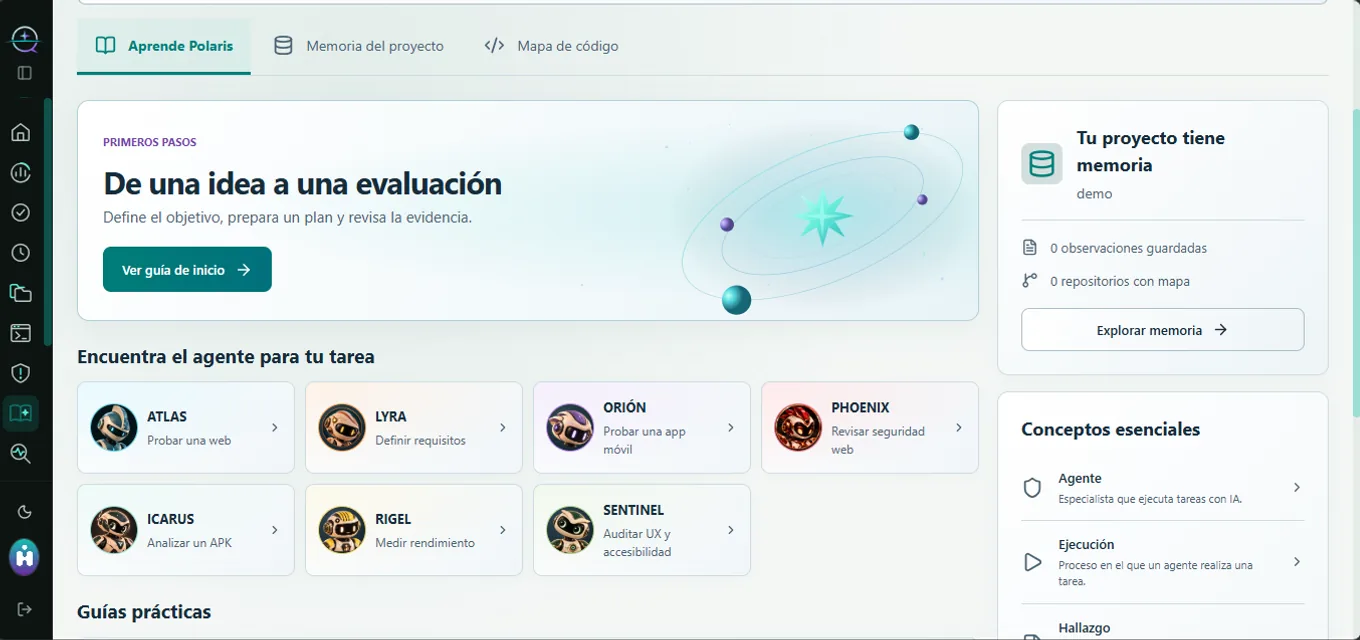This screenshot has height=640, width=1360.
Task: Click the document icon beside observaciones guardadas
Action: coord(1030,247)
